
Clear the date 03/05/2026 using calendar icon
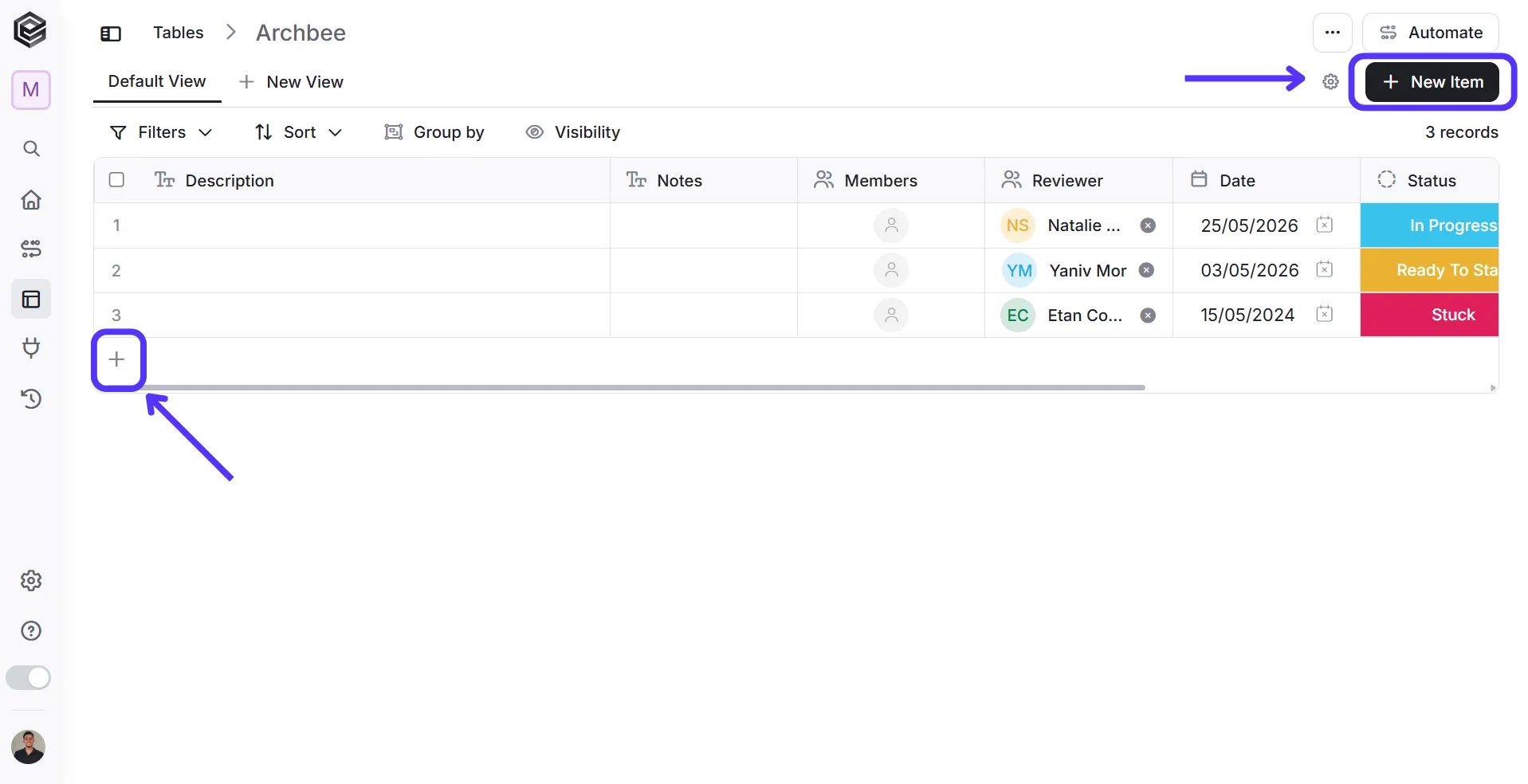point(1324,269)
